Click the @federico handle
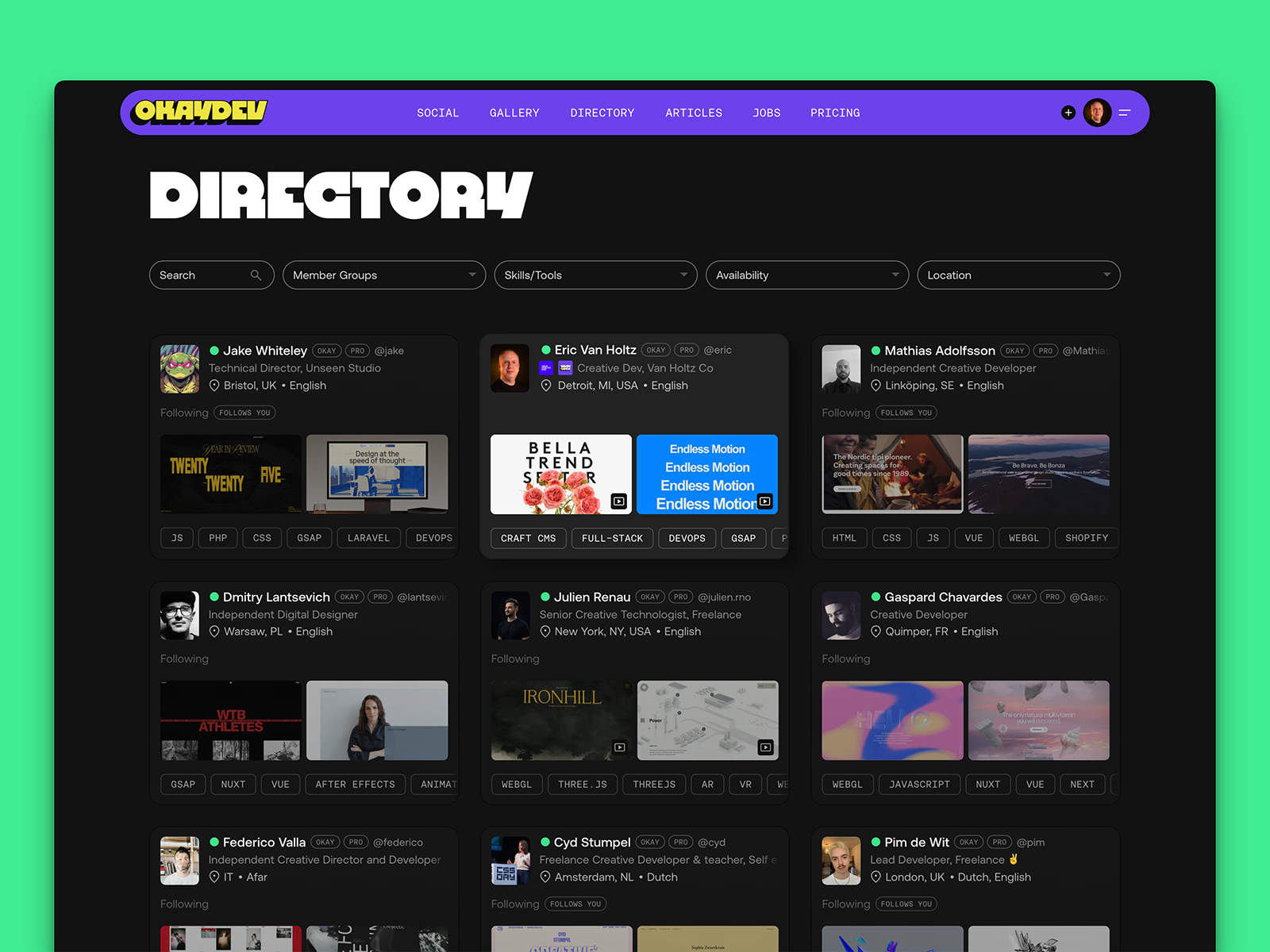1270x952 pixels. pyautogui.click(x=398, y=843)
